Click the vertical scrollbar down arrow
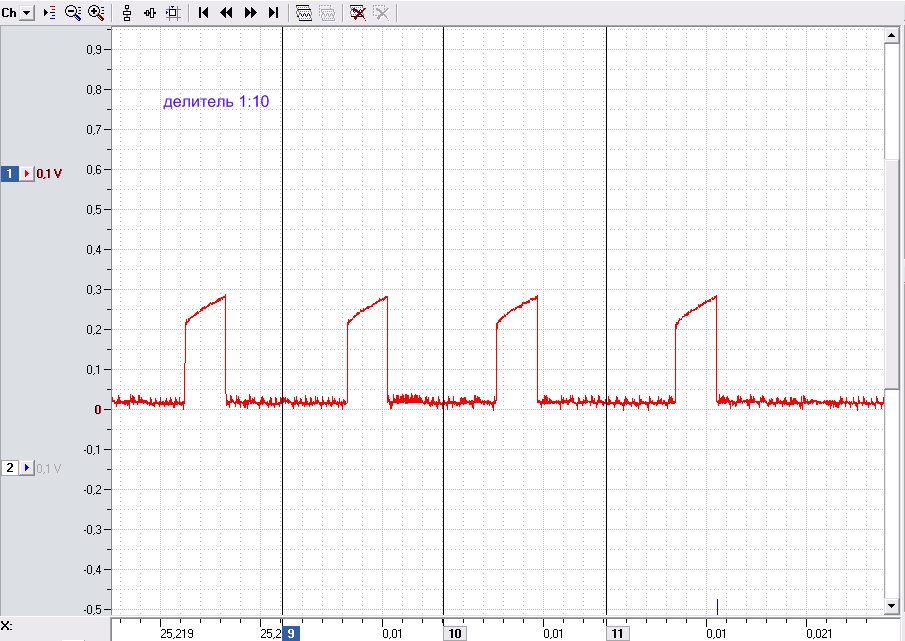Screen dimensions: 905x641 [x=891, y=606]
